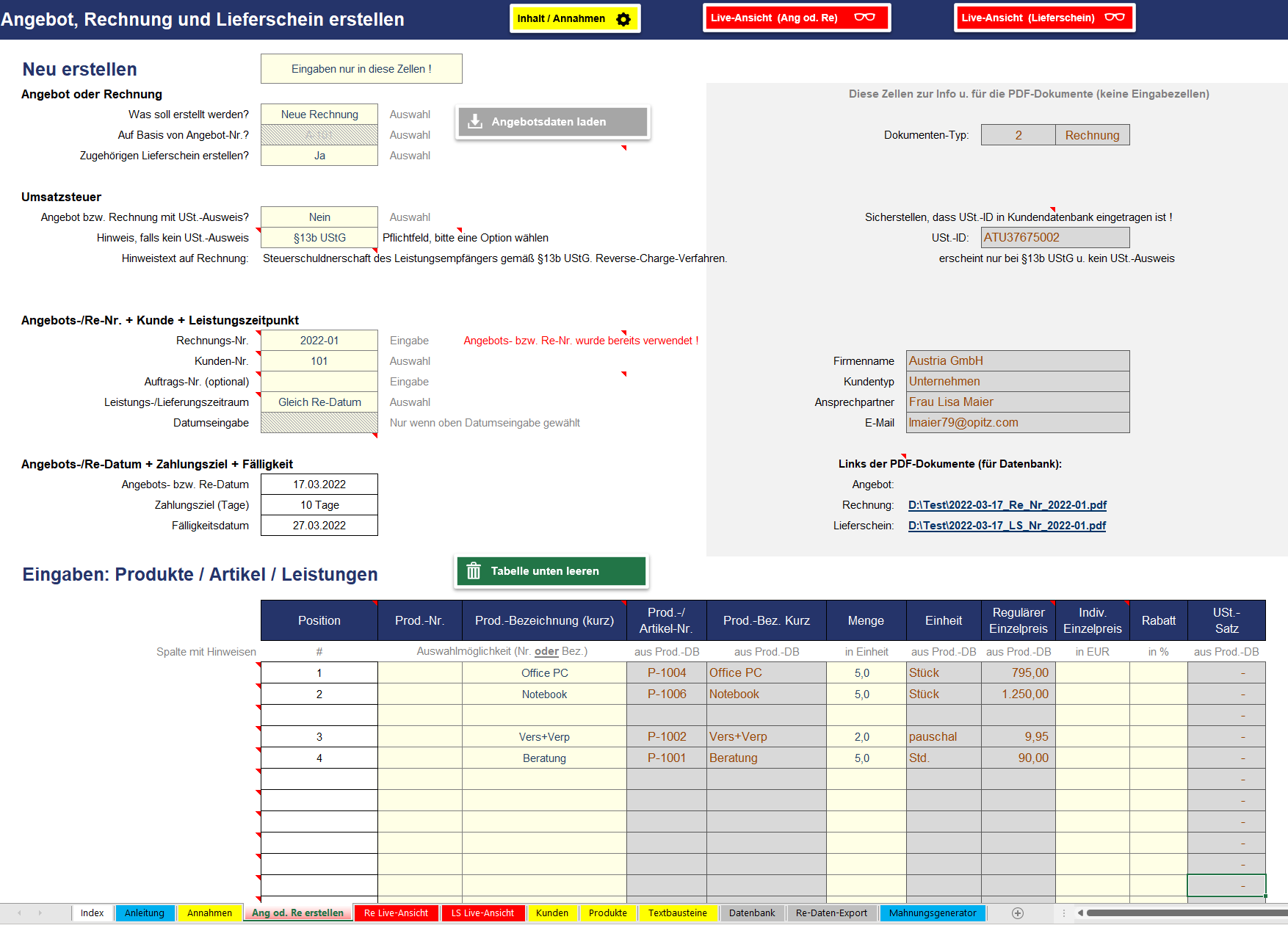Viewport: 1288px width, 925px height.
Task: Open the Lieferschein erstellen 'Ja' selection cell
Action: pos(319,156)
